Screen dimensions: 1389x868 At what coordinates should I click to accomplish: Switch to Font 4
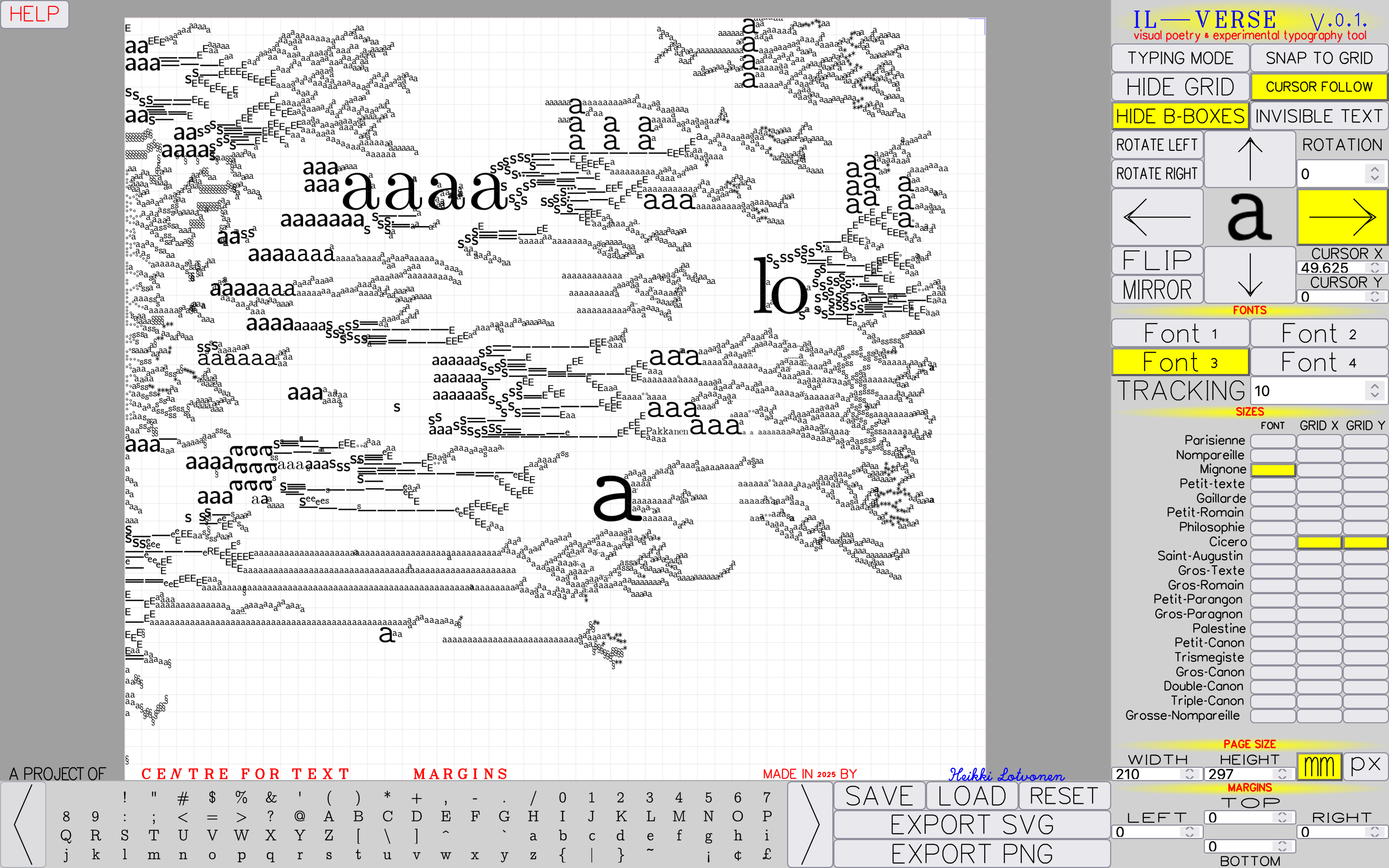pyautogui.click(x=1319, y=362)
